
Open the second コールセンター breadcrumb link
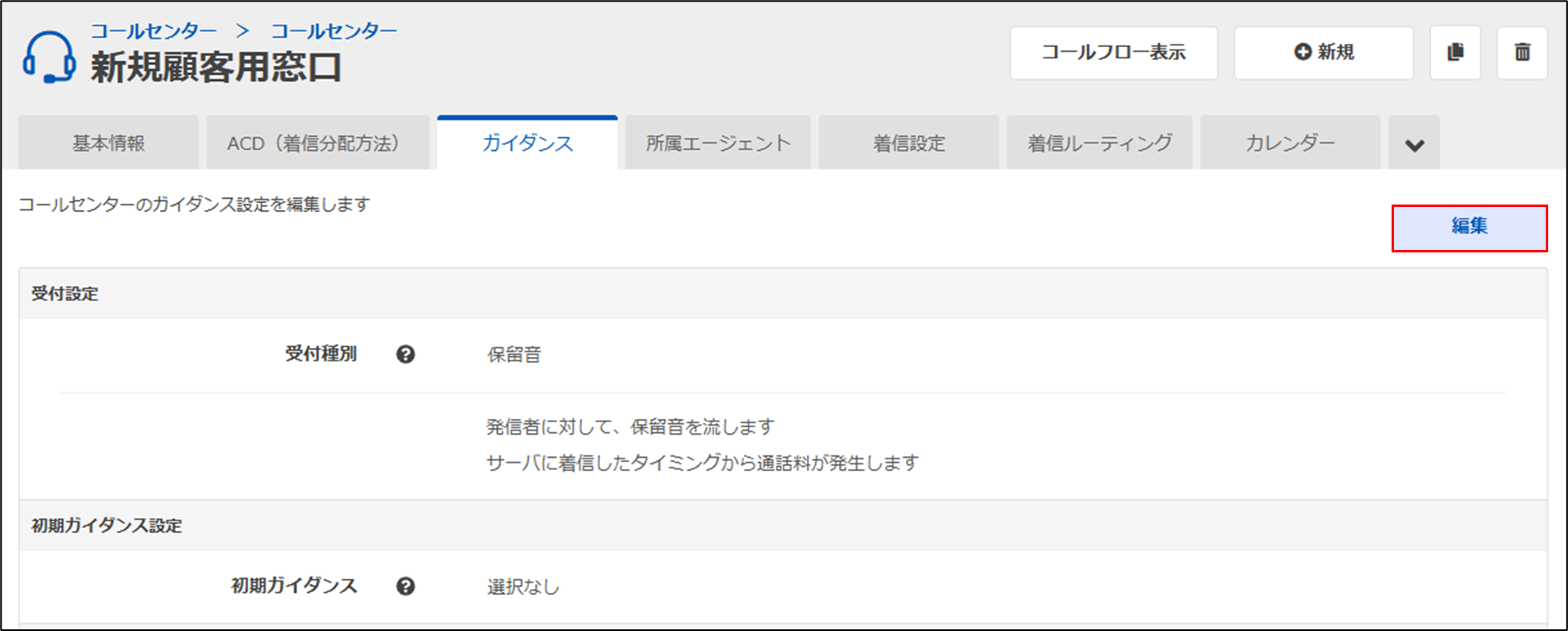pos(334,31)
